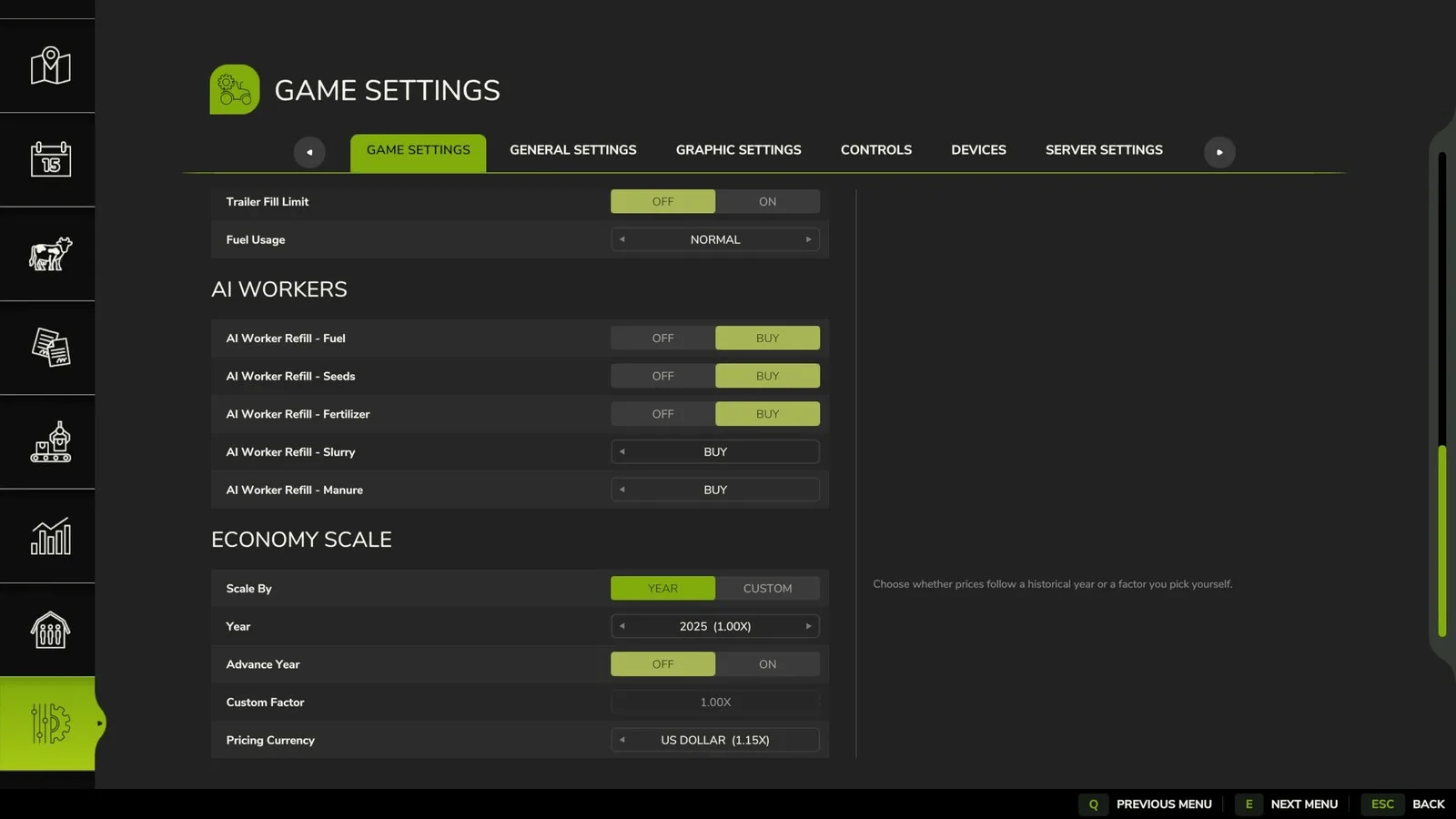This screenshot has height=819, width=1456.
Task: Open the production chains factory icon
Action: 50,442
